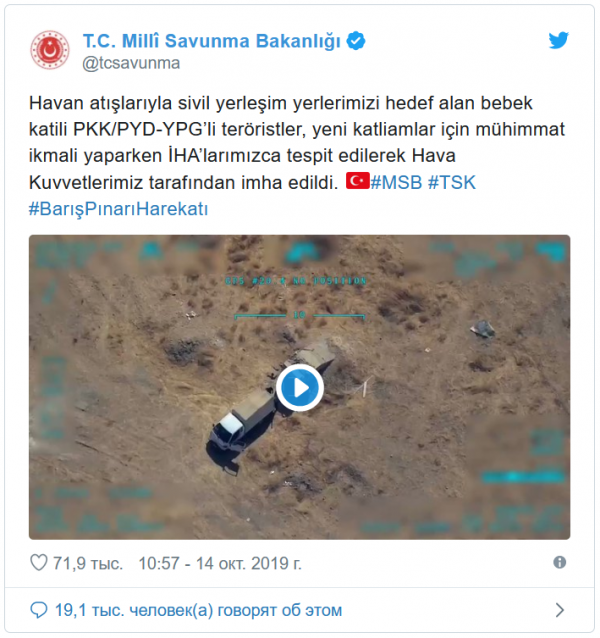Follow the #MSB hashtag
The image size is (600, 638).
pos(396,182)
